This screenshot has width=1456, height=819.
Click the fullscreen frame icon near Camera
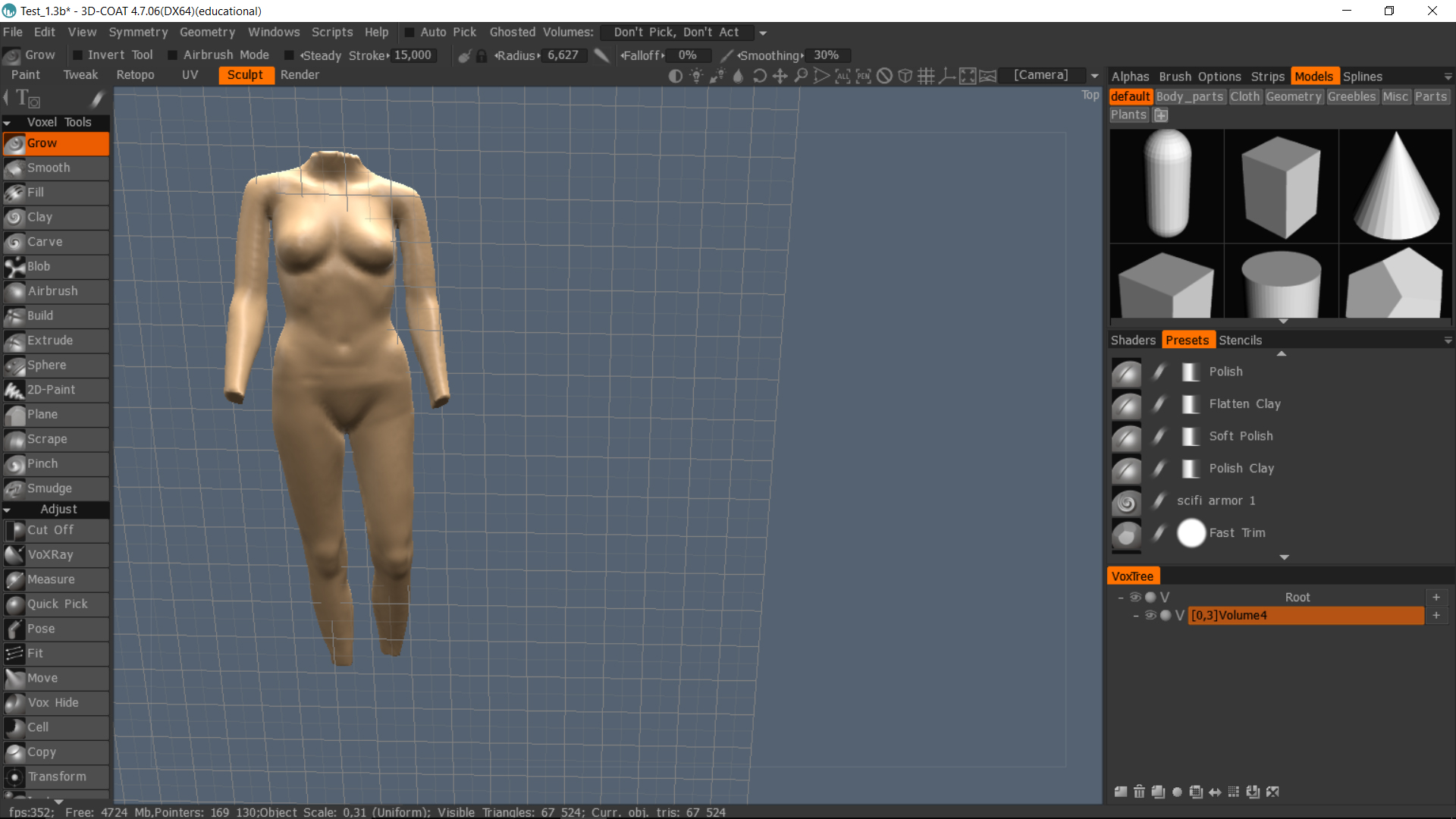(x=967, y=76)
